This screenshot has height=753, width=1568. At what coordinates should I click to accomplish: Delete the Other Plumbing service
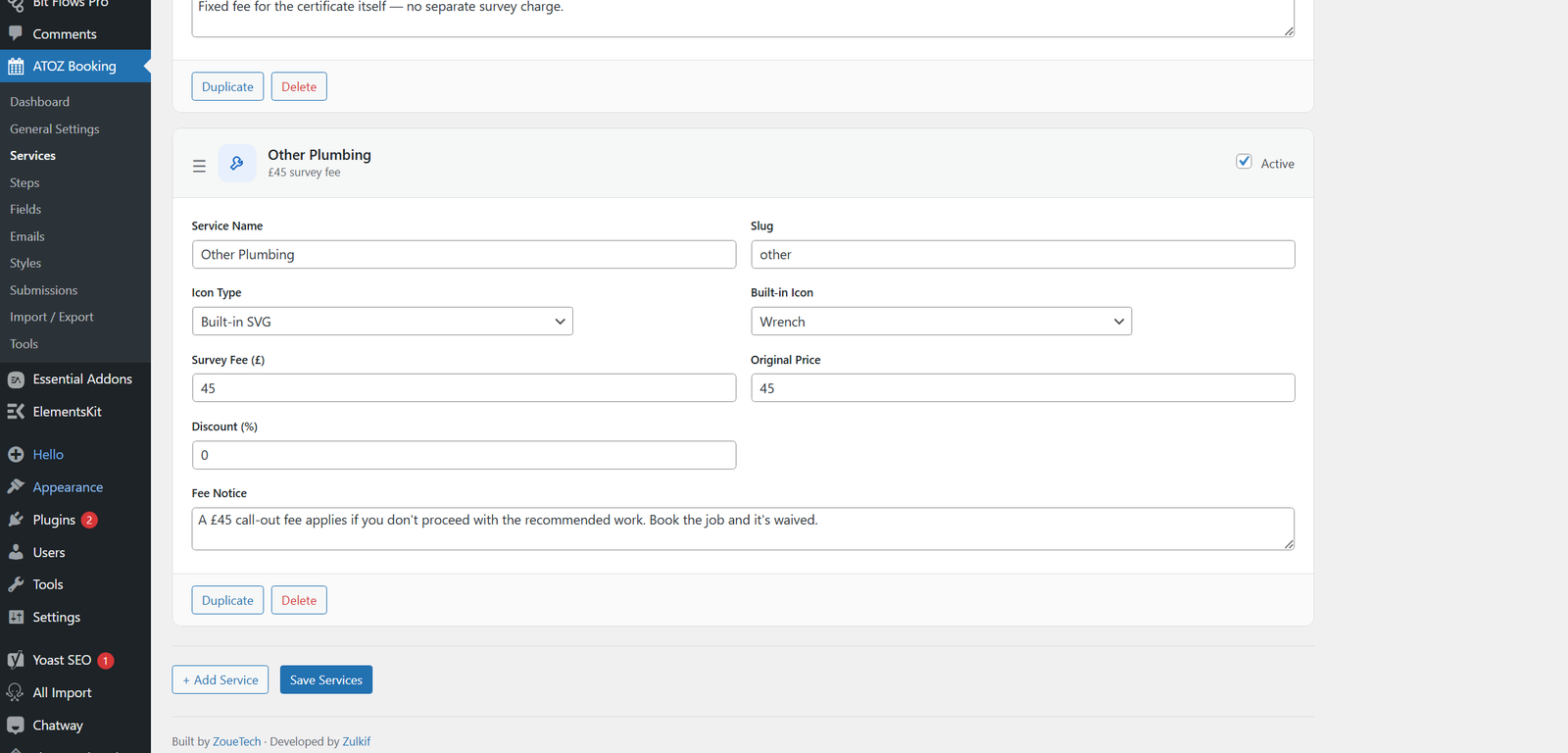tap(299, 600)
